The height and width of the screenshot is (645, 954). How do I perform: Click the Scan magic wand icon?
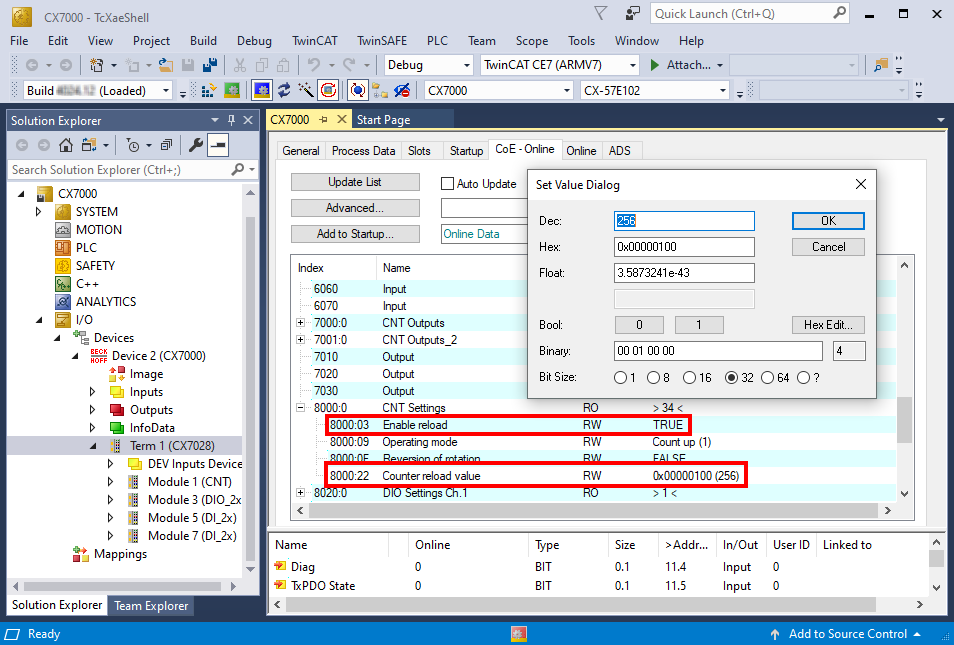tap(305, 91)
